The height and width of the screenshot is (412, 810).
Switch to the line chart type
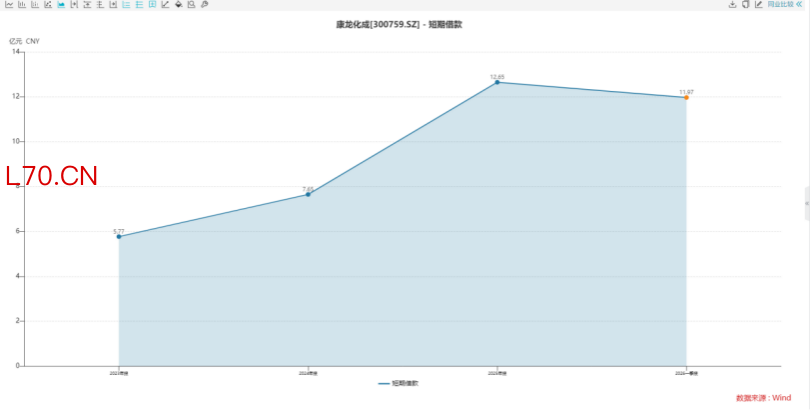[9, 4]
